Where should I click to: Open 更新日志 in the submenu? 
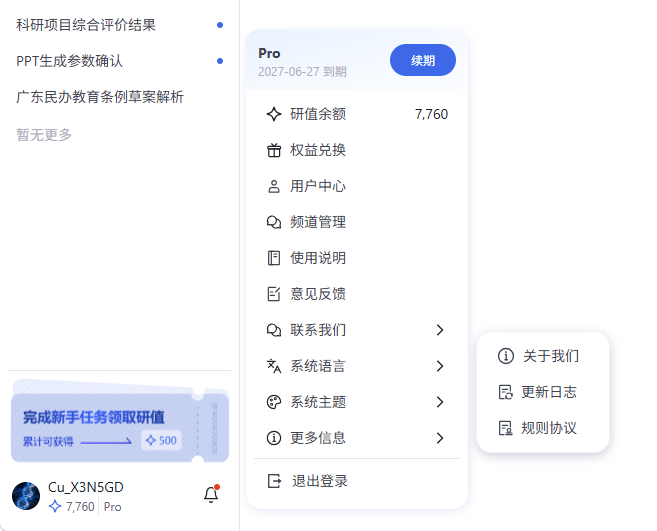[x=543, y=392]
